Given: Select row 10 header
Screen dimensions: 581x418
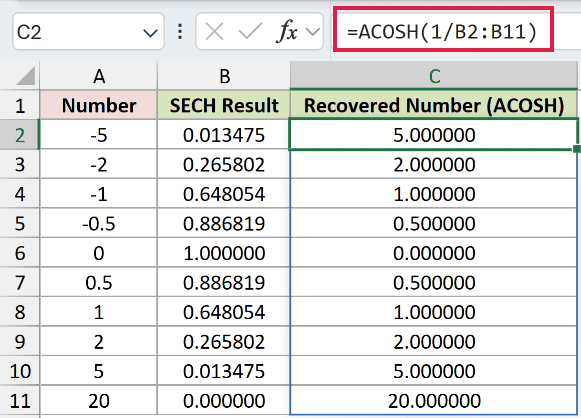Looking at the screenshot, I should (x=20, y=371).
